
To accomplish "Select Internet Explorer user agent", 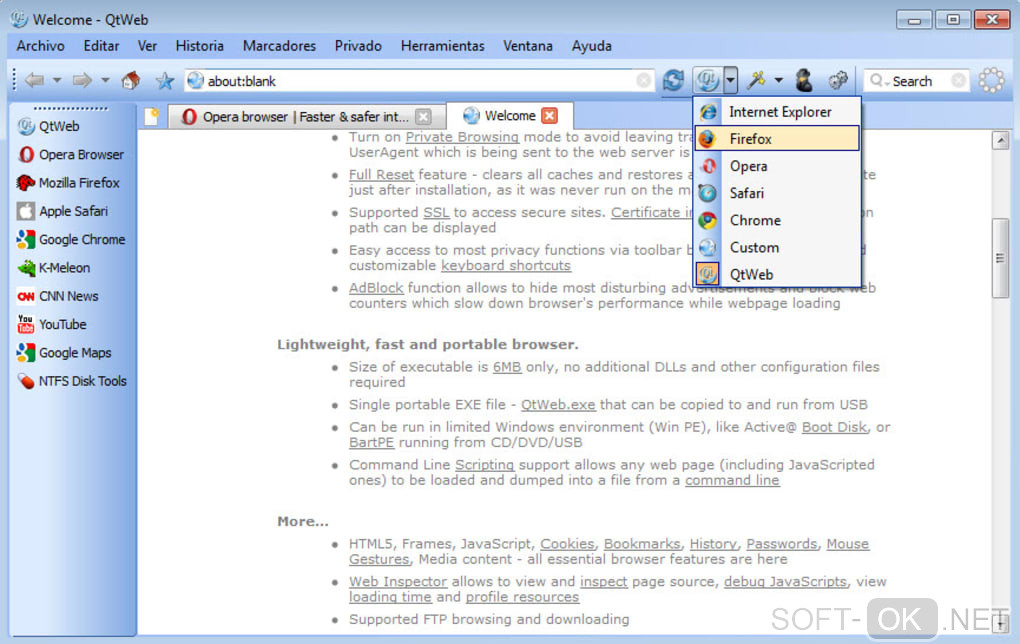I will (x=777, y=112).
